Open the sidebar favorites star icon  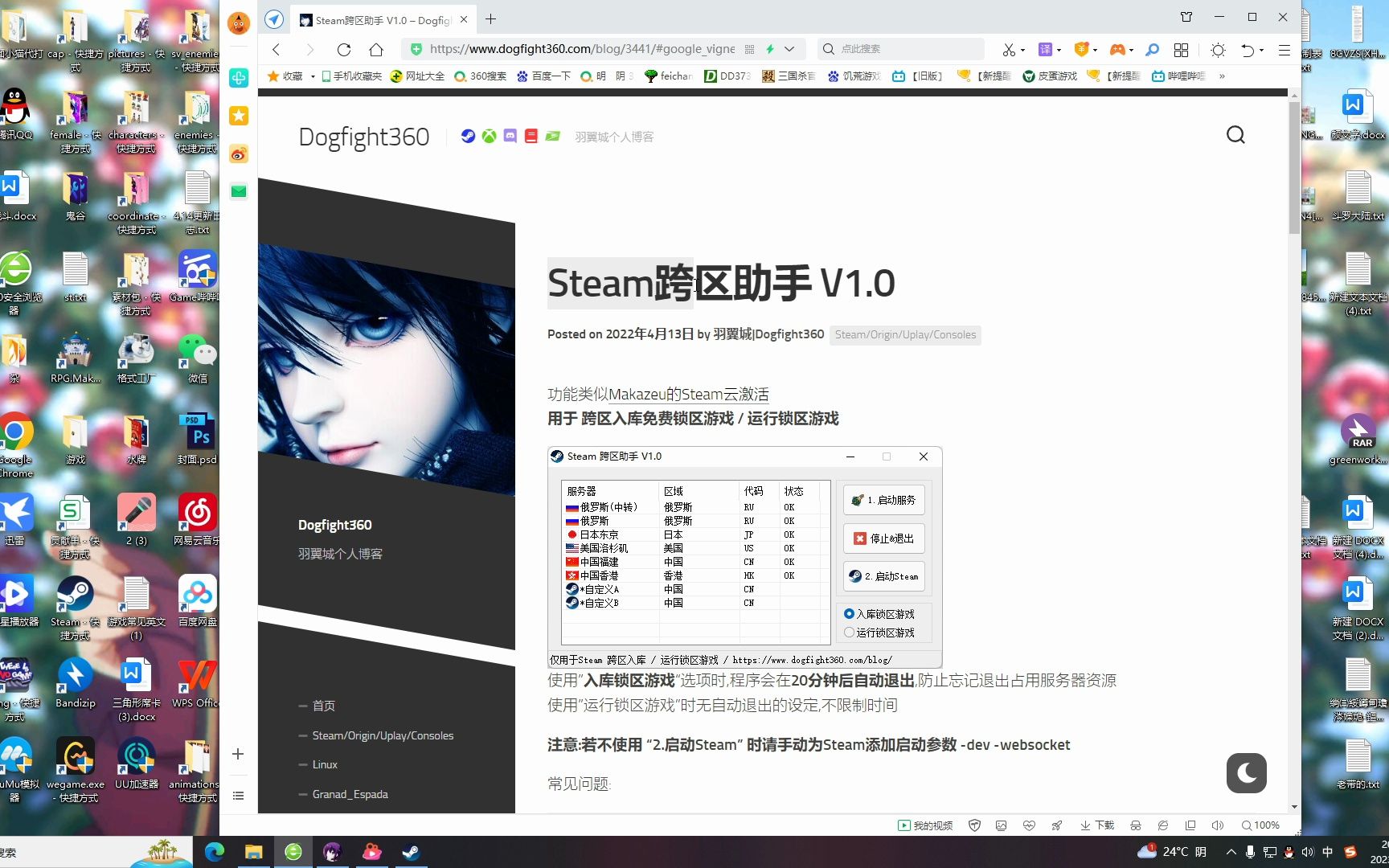tap(239, 116)
